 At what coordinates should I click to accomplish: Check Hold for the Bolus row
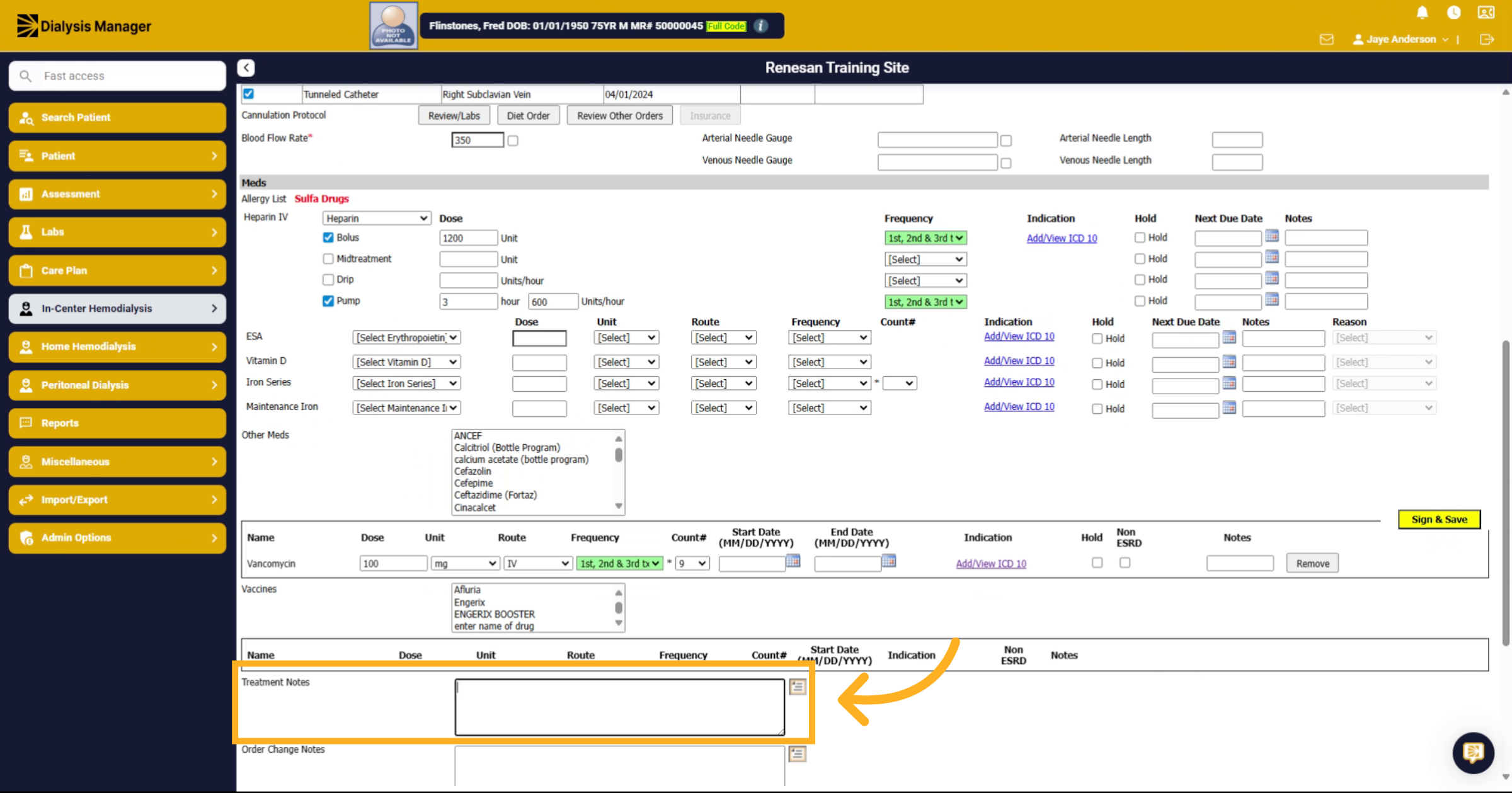[x=1140, y=237]
